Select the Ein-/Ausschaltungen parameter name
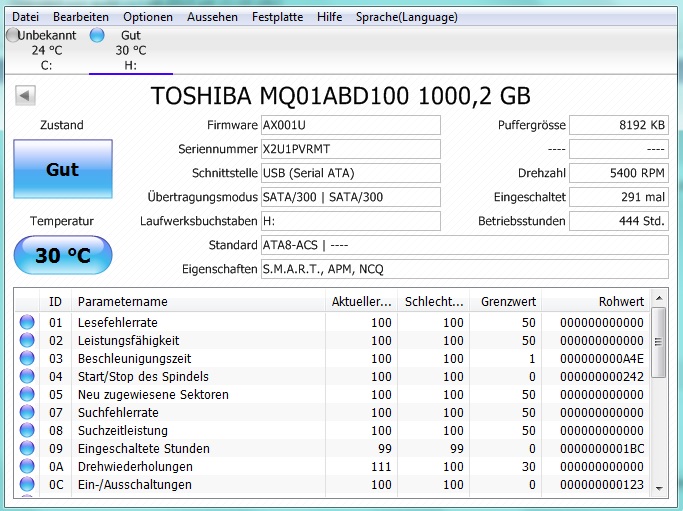Image resolution: width=683 pixels, height=511 pixels. [x=135, y=484]
